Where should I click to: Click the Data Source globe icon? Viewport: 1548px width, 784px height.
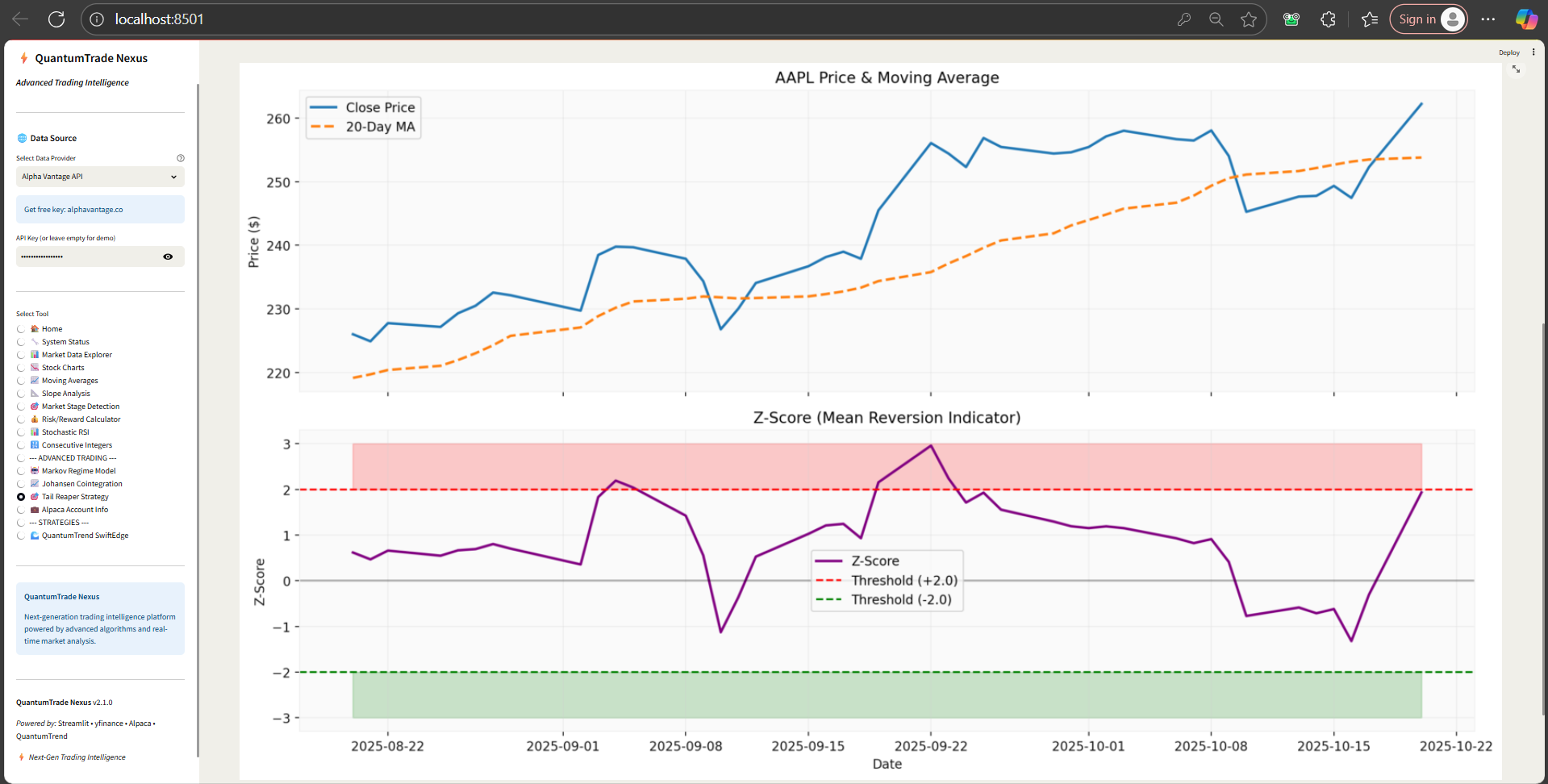(x=22, y=139)
